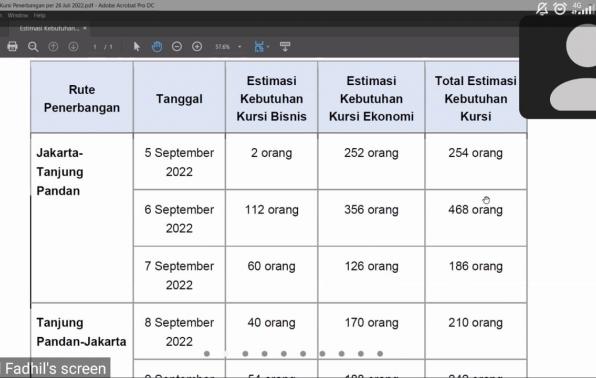This screenshot has height=378, width=596.
Task: Click the Tanggal column header
Action: click(179, 98)
